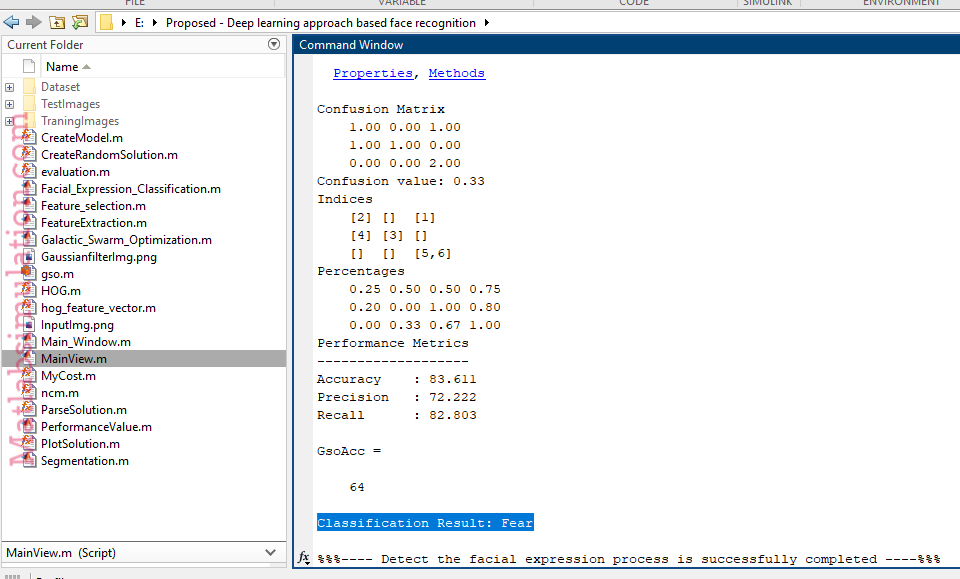Click the gso.m file icon
The image size is (960, 579).
tap(28, 274)
